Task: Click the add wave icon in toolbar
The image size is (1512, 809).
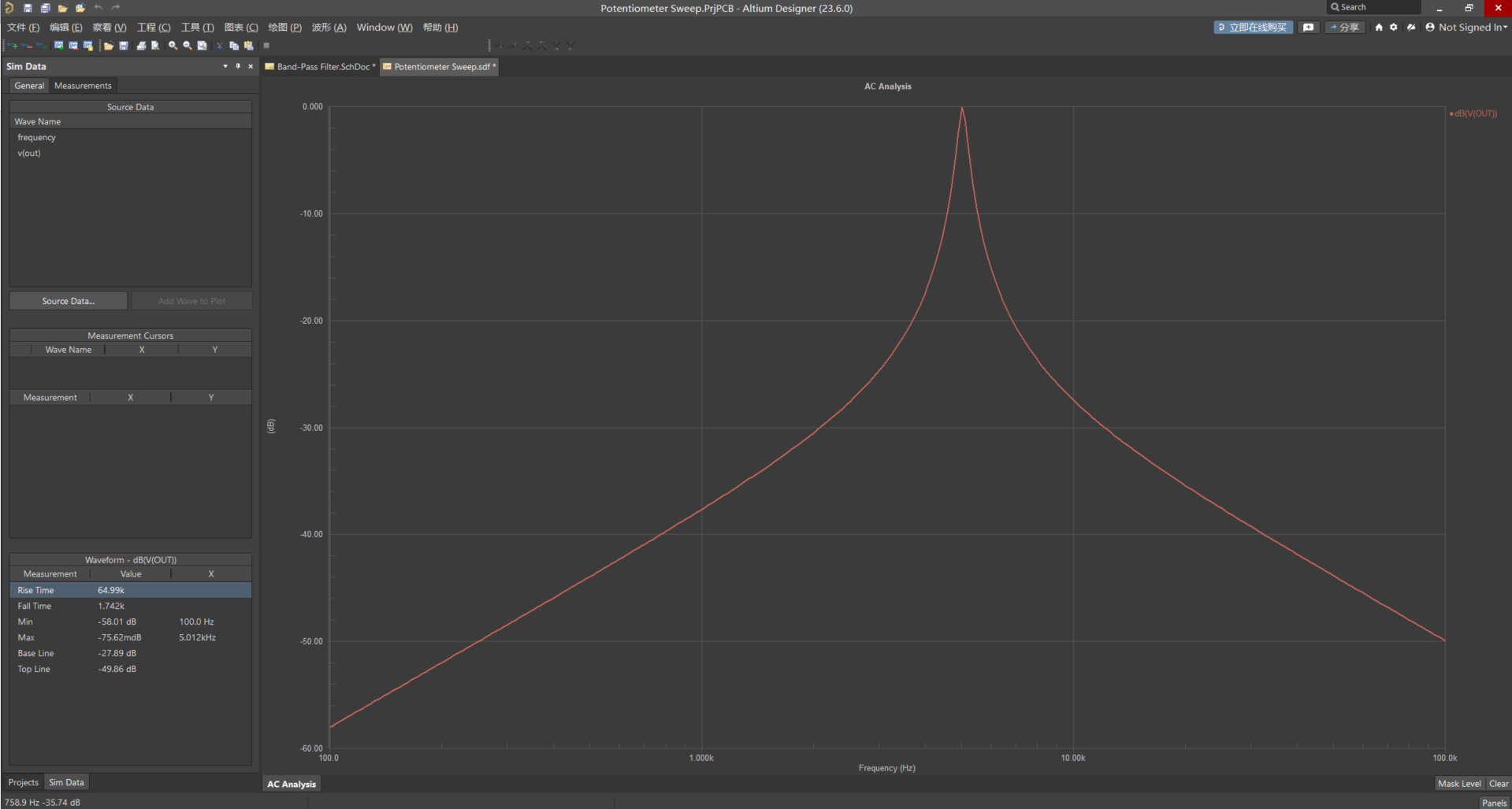Action: (x=13, y=46)
